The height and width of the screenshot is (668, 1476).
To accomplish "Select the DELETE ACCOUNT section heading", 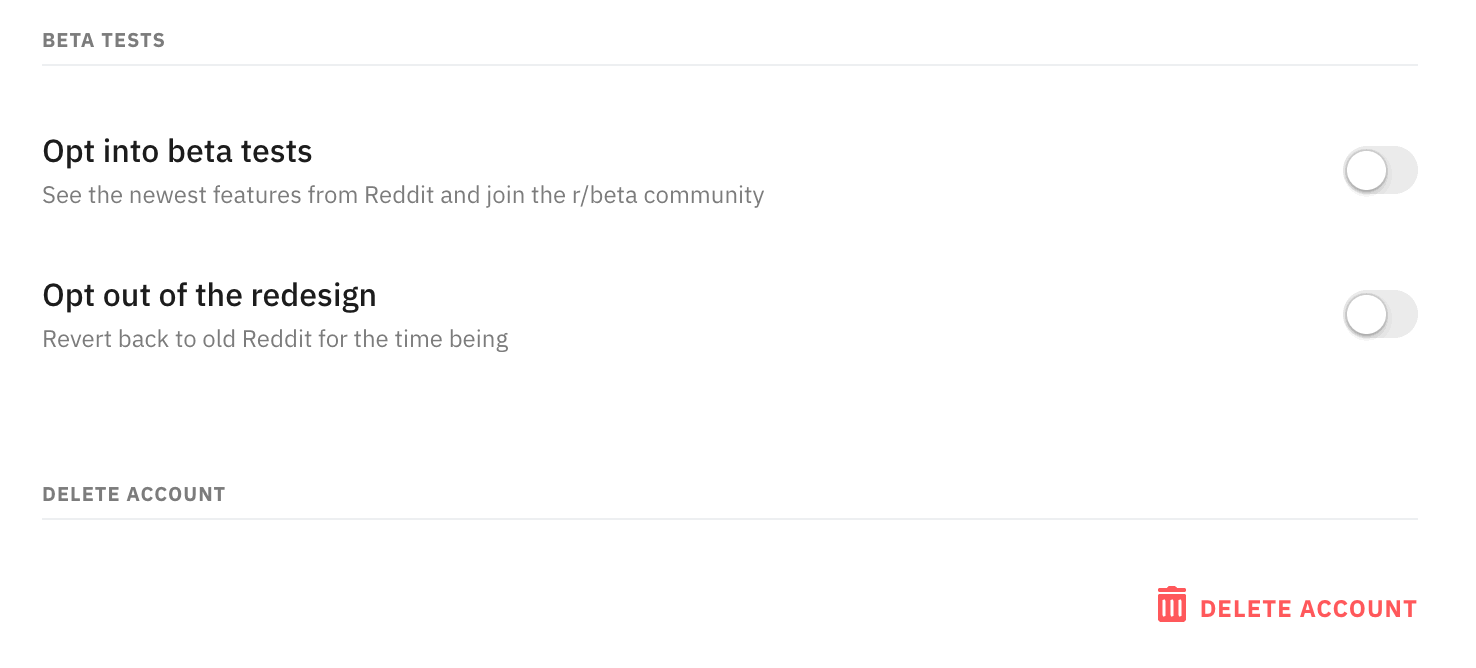I will click(x=134, y=493).
